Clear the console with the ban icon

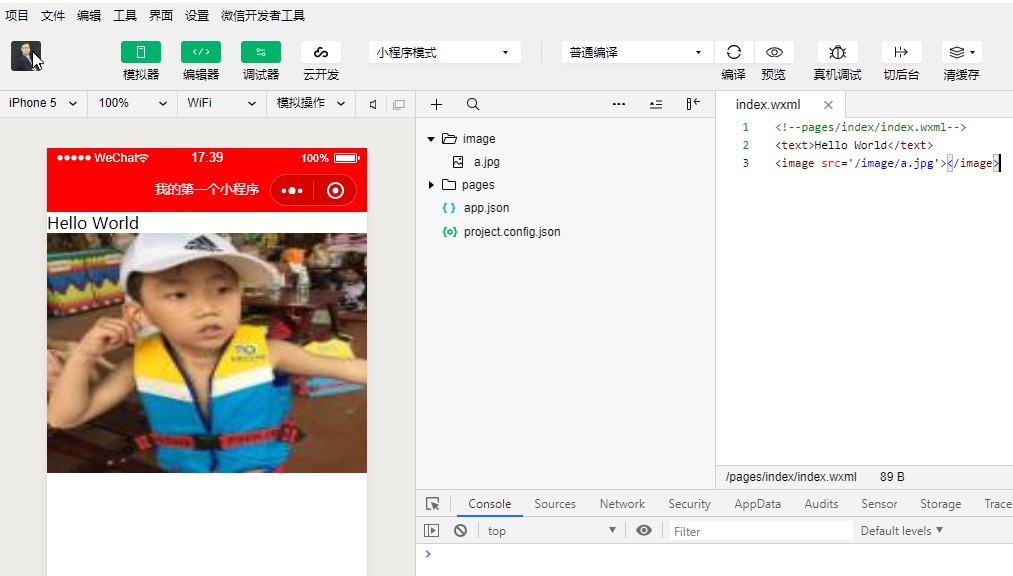click(x=460, y=531)
